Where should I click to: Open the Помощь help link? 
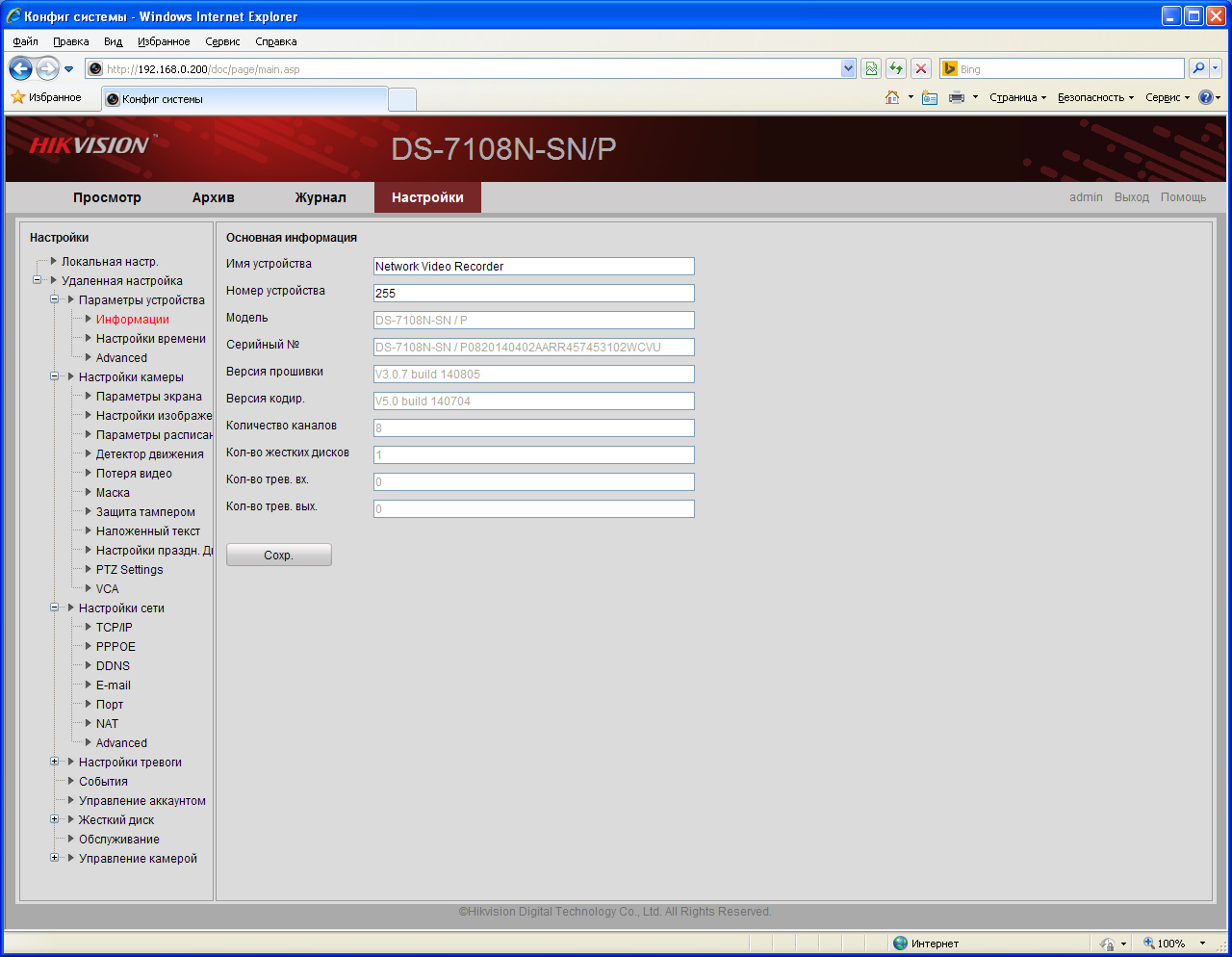tap(1183, 197)
